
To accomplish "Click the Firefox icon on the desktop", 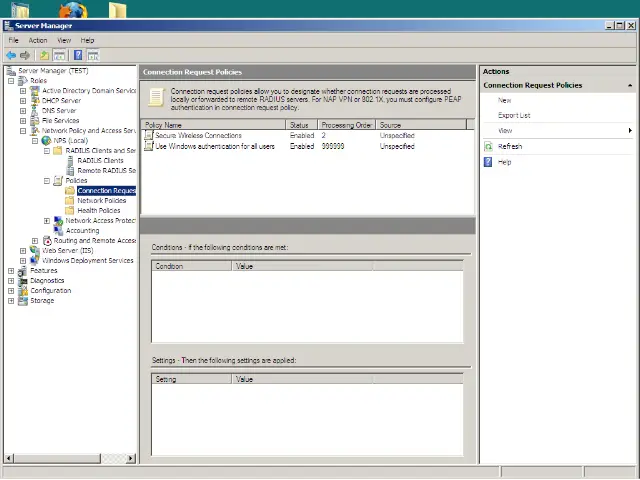I will [x=73, y=10].
